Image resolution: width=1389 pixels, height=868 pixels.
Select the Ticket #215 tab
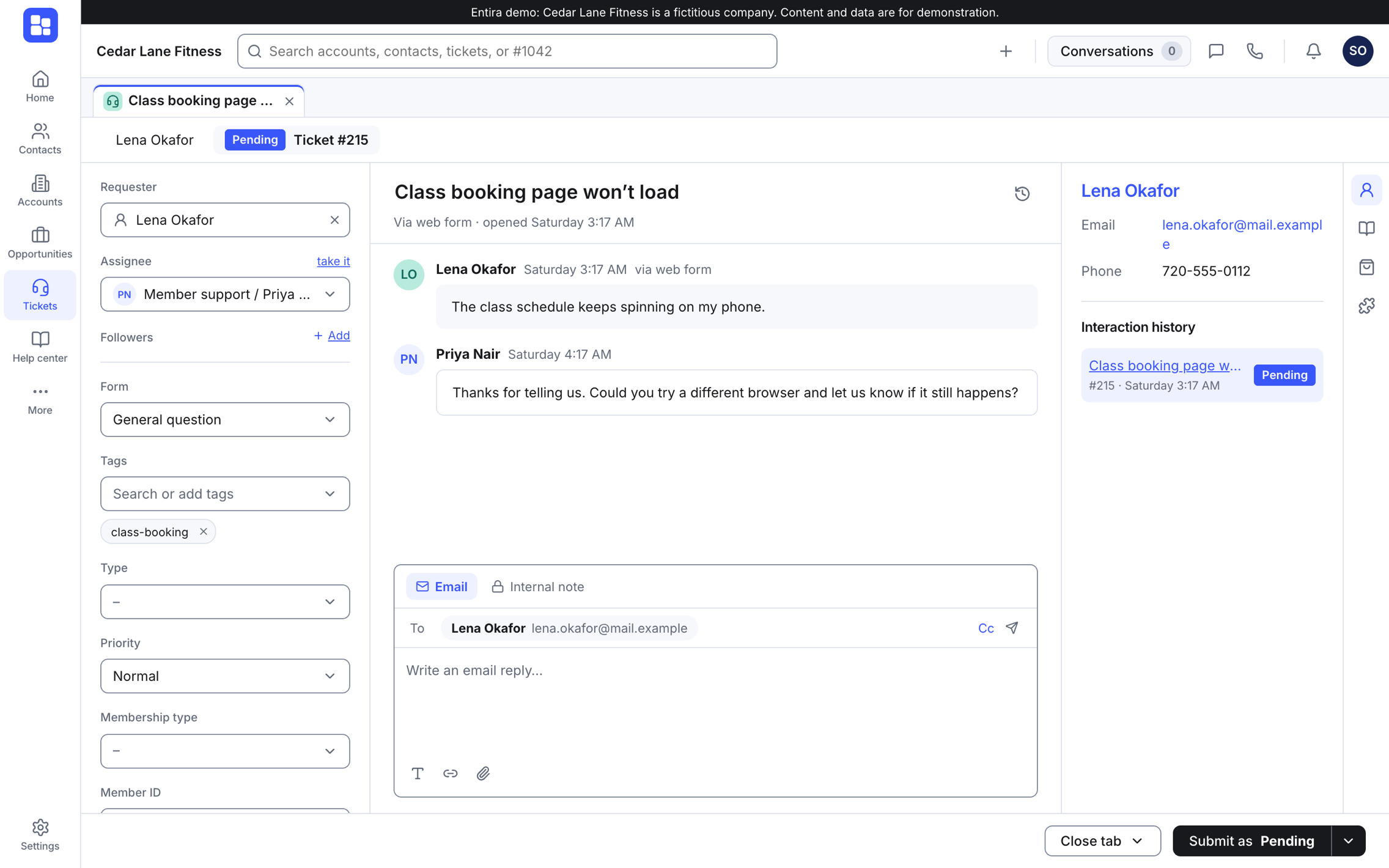pos(297,140)
